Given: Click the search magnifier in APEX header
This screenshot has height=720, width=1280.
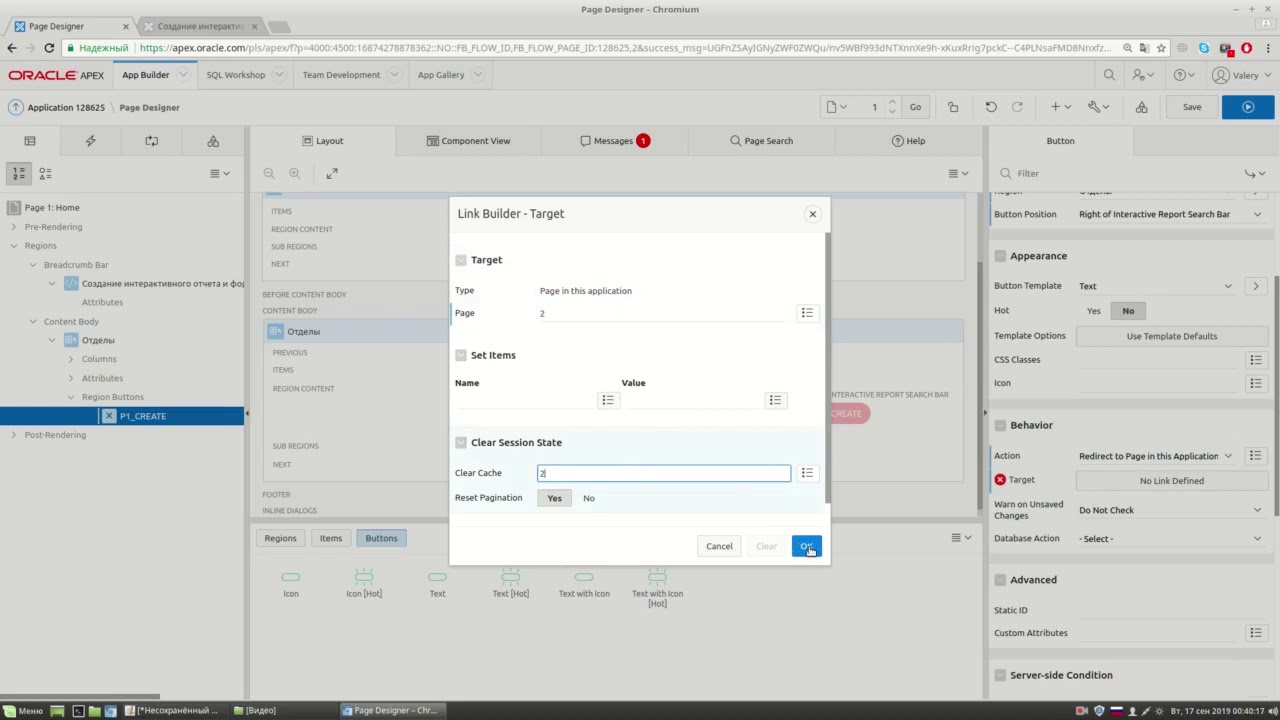Looking at the screenshot, I should pyautogui.click(x=1109, y=75).
